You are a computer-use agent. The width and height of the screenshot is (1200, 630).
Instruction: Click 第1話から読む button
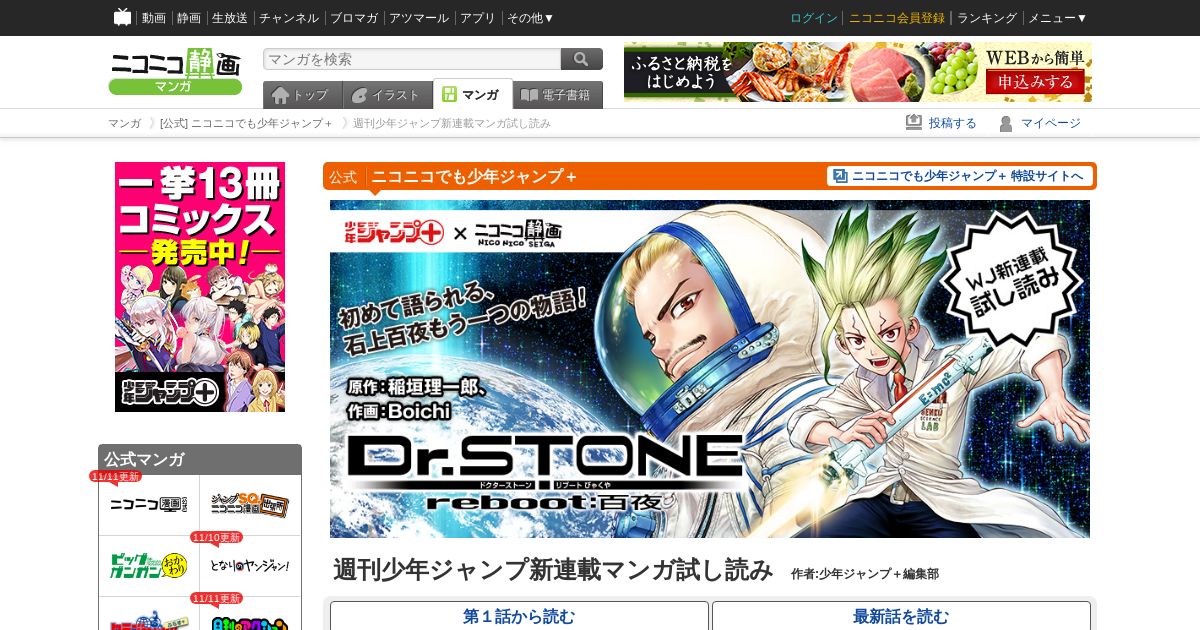[519, 616]
